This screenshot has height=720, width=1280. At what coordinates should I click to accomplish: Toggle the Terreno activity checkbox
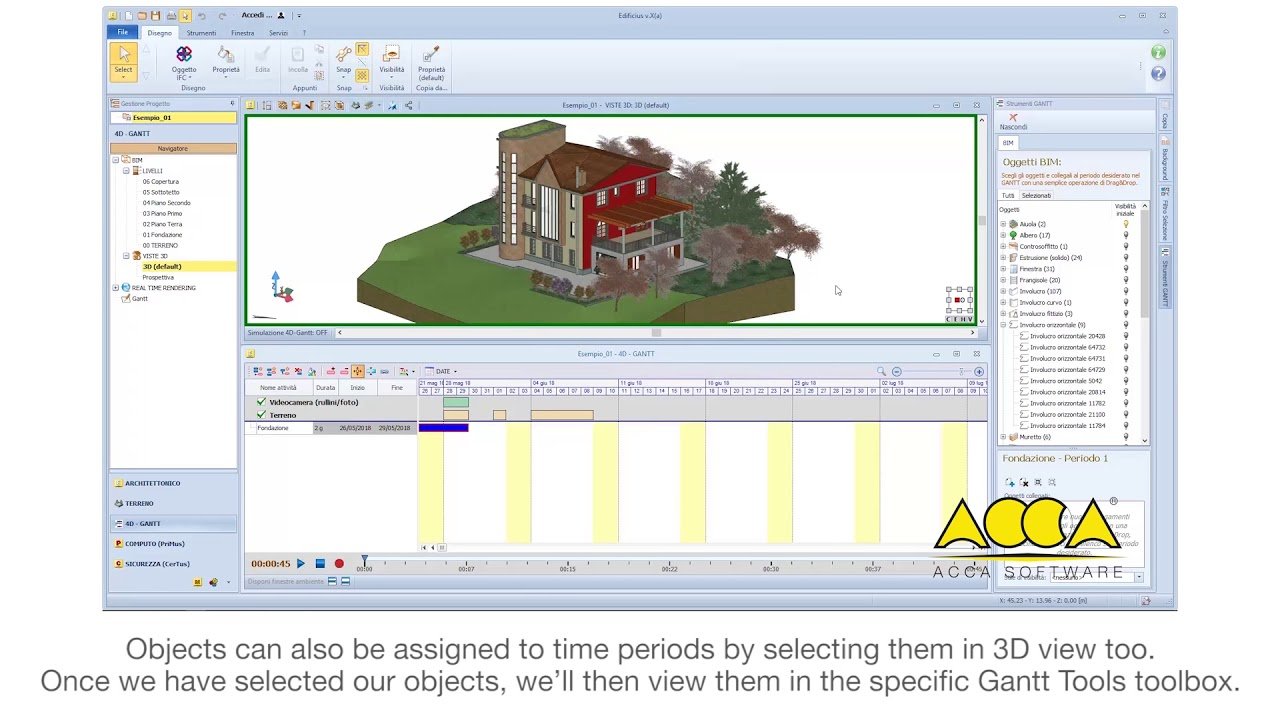[x=261, y=415]
